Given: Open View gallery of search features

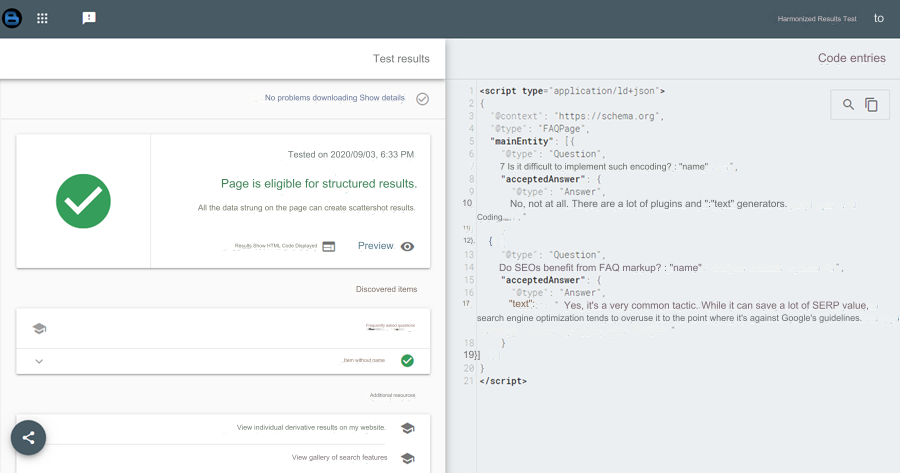Looking at the screenshot, I should coord(338,457).
